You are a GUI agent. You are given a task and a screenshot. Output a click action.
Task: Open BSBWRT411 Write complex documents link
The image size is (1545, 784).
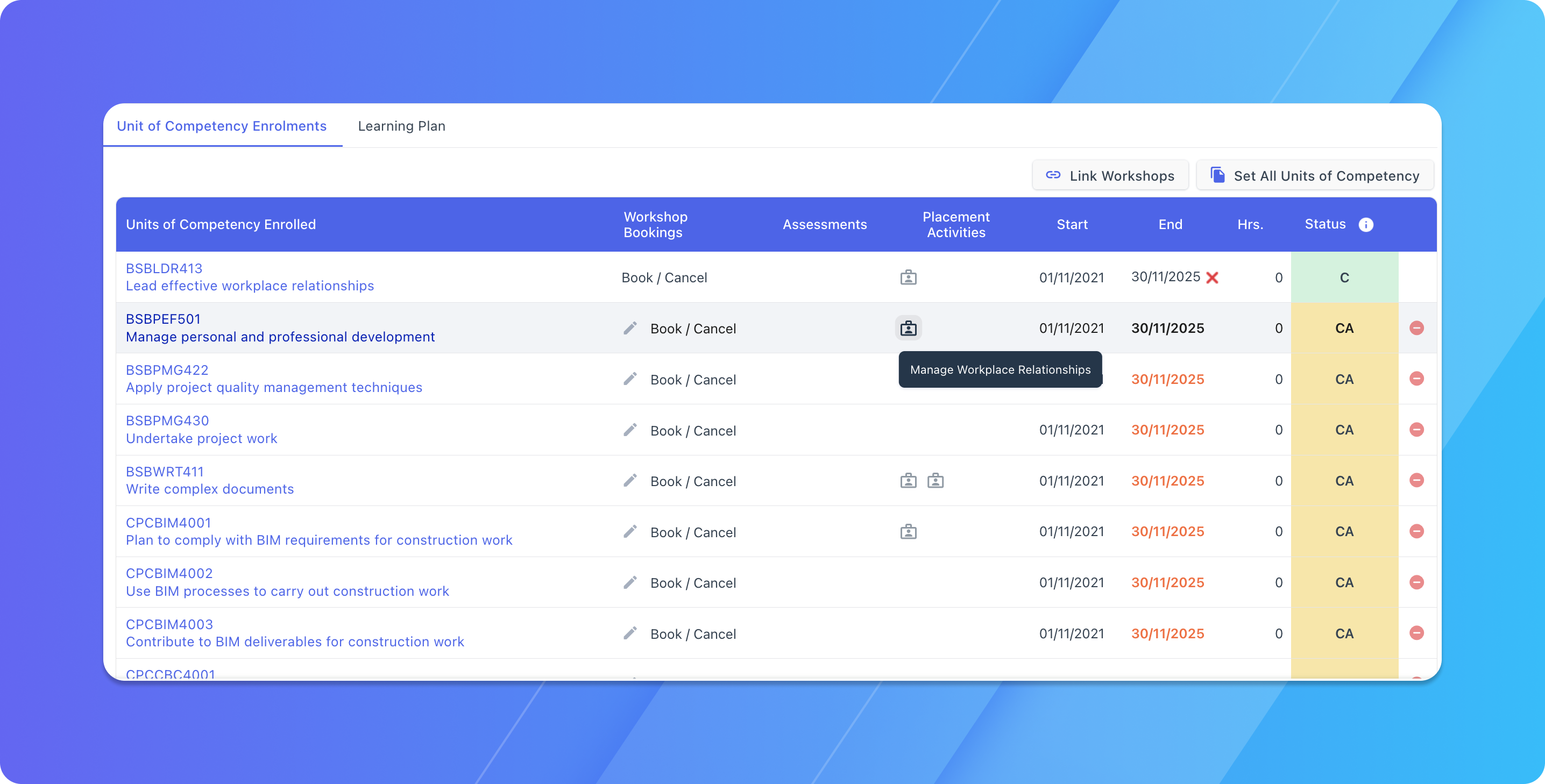pos(210,481)
